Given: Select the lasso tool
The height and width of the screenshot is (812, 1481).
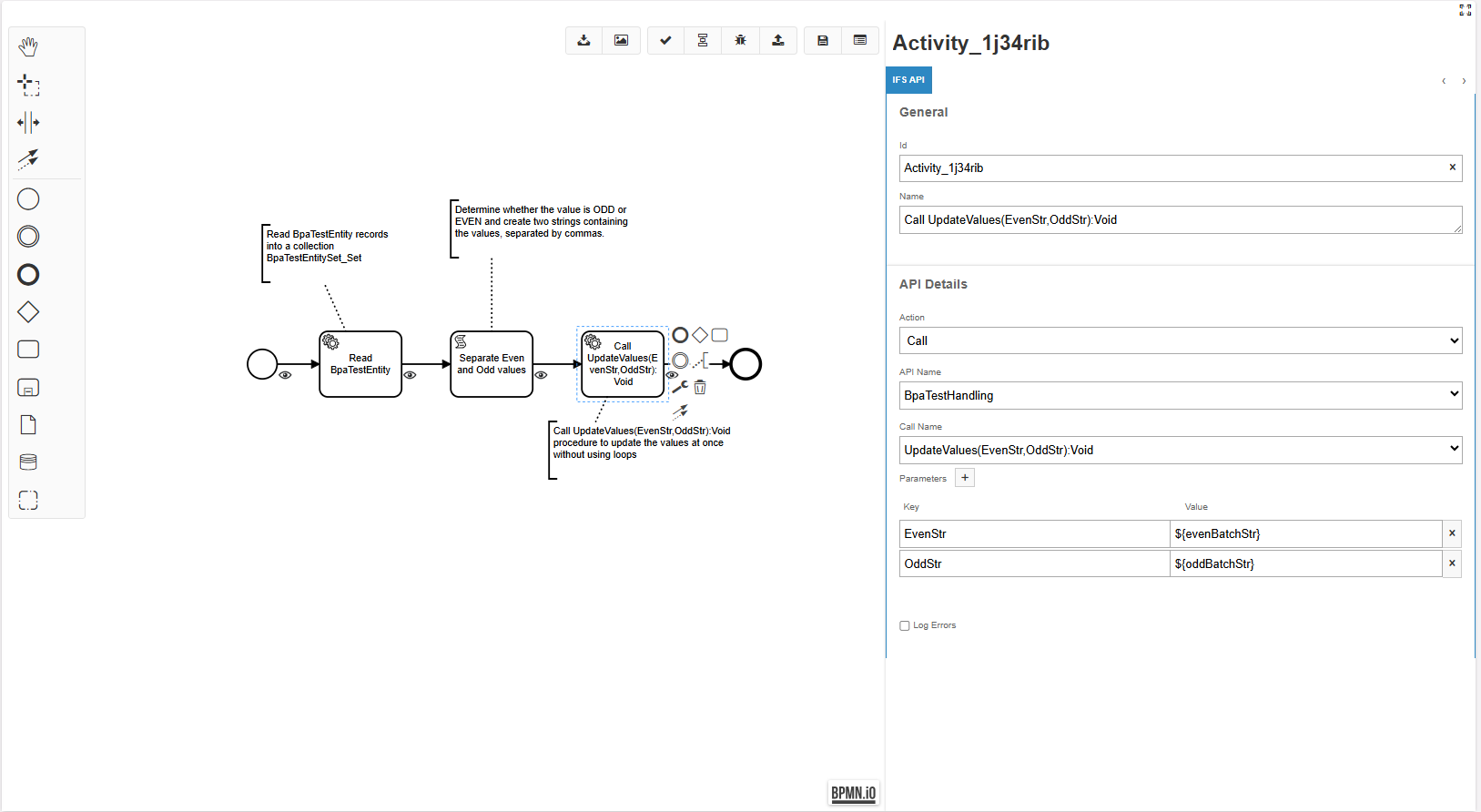Looking at the screenshot, I should coord(28,85).
